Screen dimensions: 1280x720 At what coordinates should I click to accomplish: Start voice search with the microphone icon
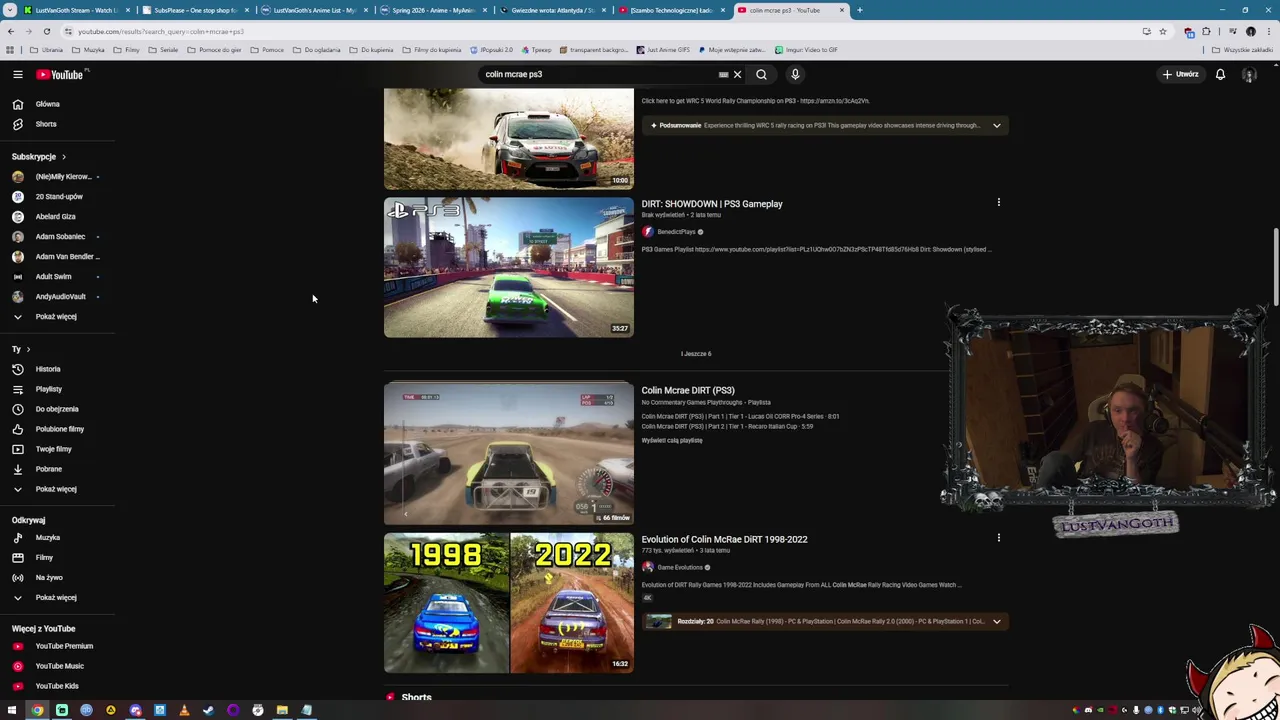click(795, 74)
